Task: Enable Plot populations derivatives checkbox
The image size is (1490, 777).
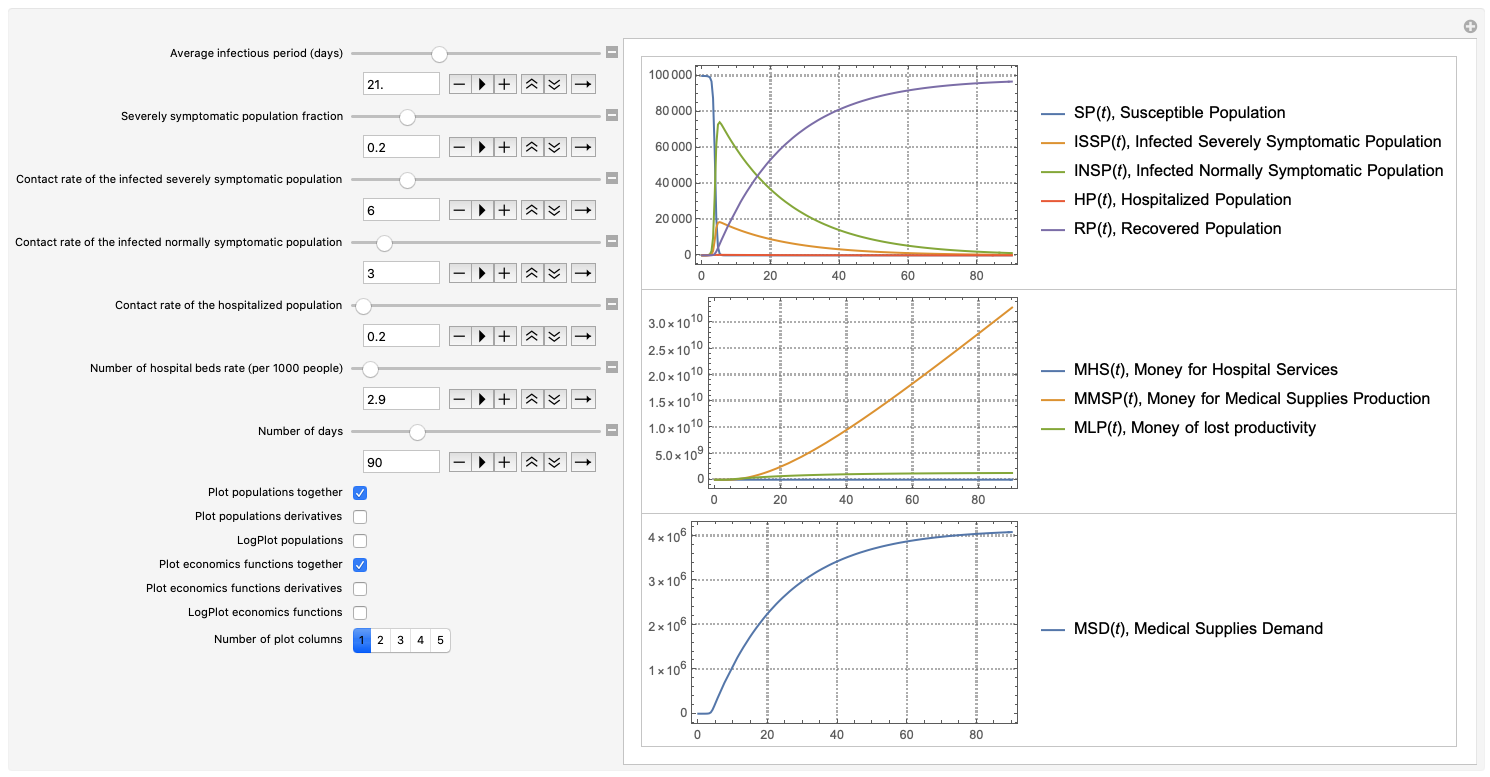Action: pos(360,517)
